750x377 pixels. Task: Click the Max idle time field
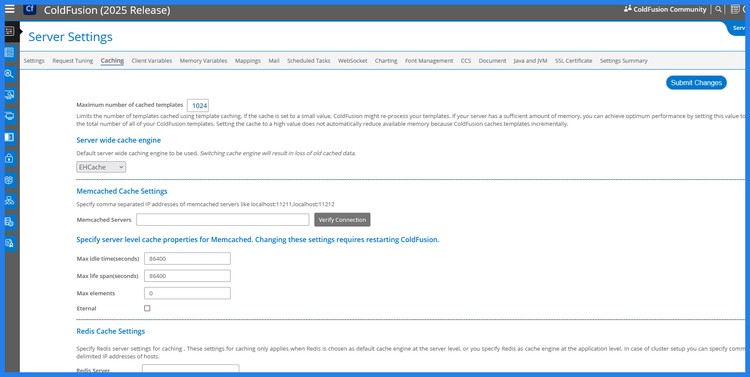[188, 258]
